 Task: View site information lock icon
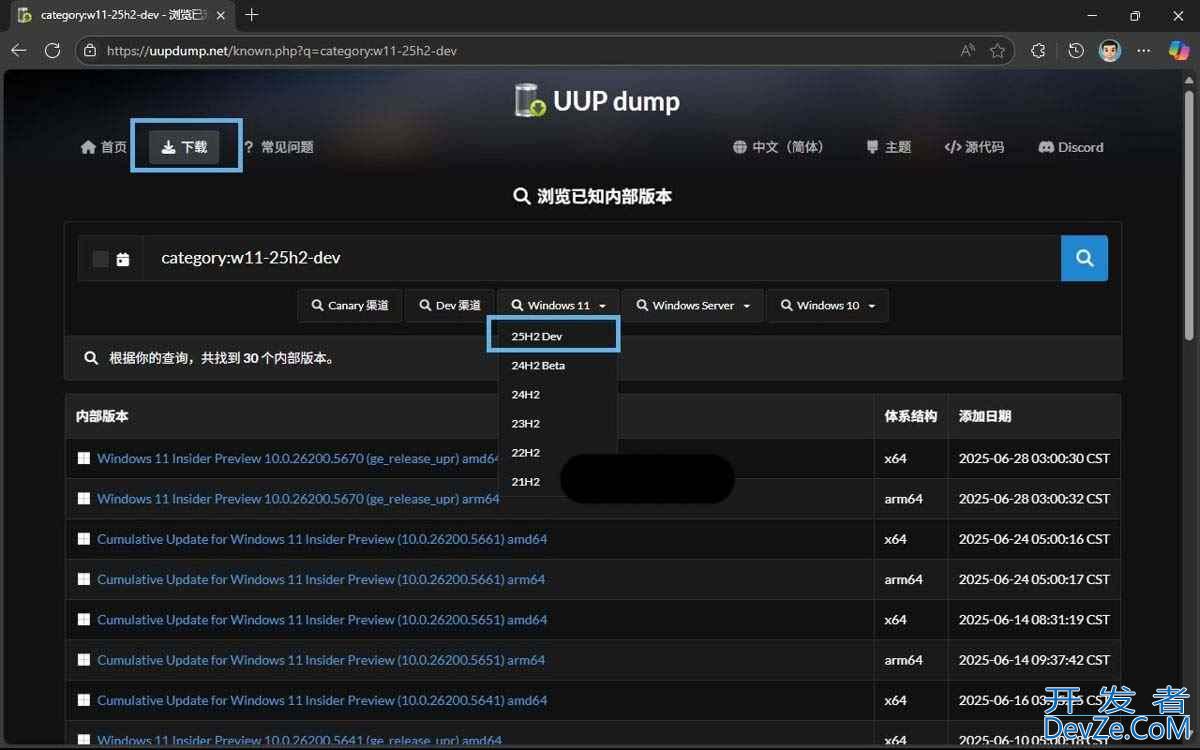[x=90, y=50]
